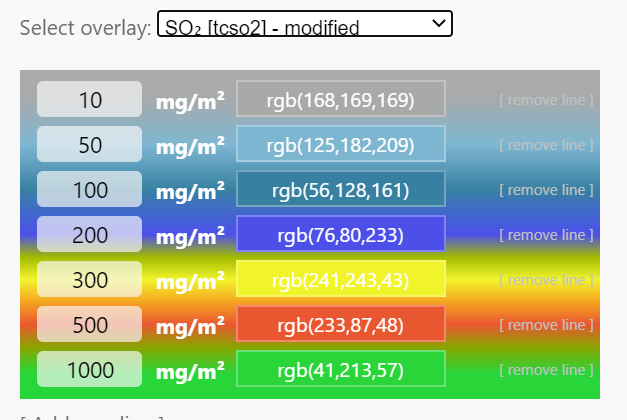Open the green rgb(41,213,57) color swatch
This screenshot has width=627, height=420.
(340, 370)
